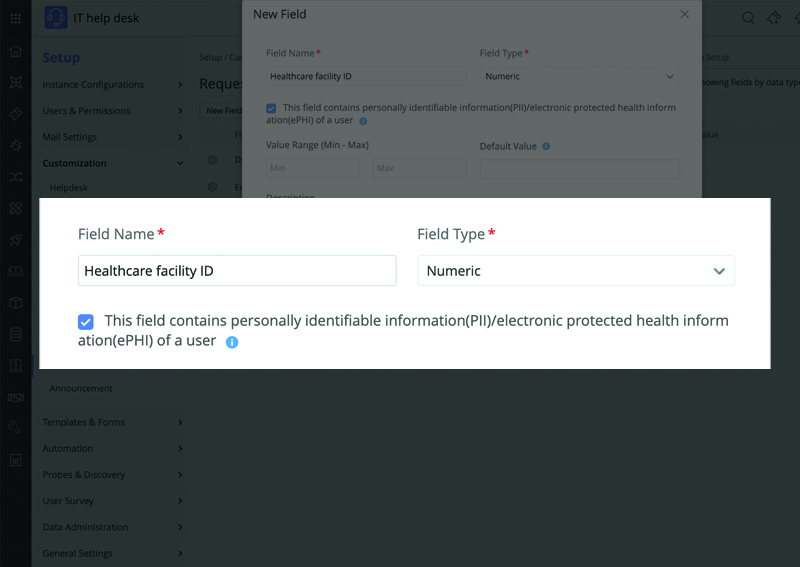Click the rocket icon in left rail

pyautogui.click(x=15, y=240)
